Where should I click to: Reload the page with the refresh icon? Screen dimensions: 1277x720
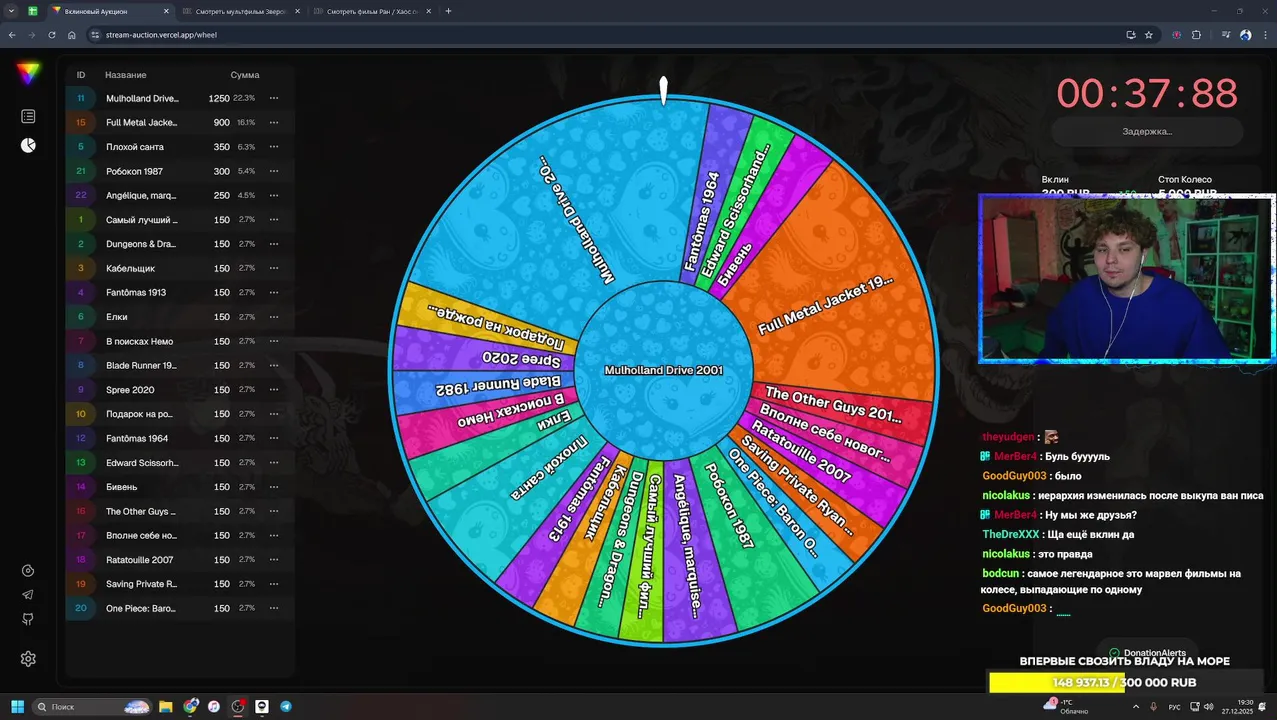click(52, 34)
